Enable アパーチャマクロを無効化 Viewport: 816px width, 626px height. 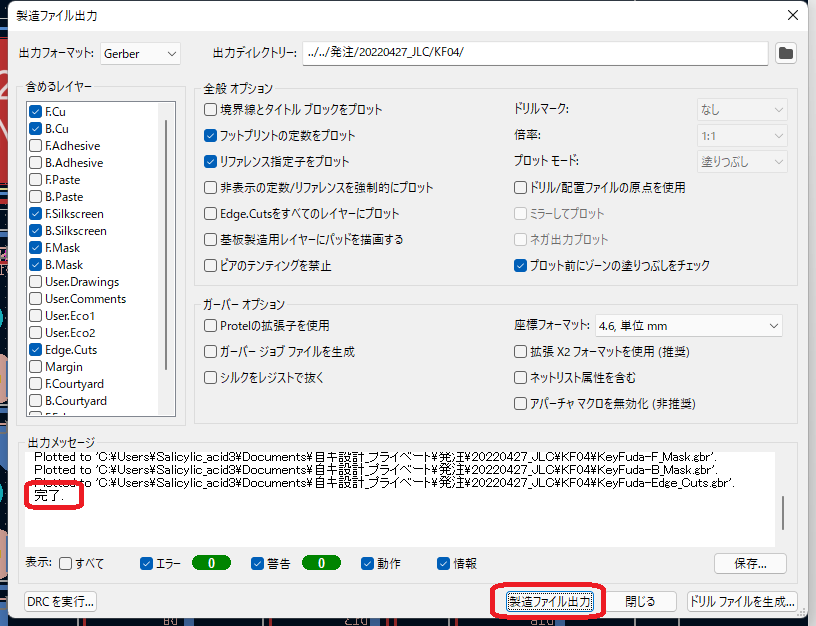(x=520, y=404)
